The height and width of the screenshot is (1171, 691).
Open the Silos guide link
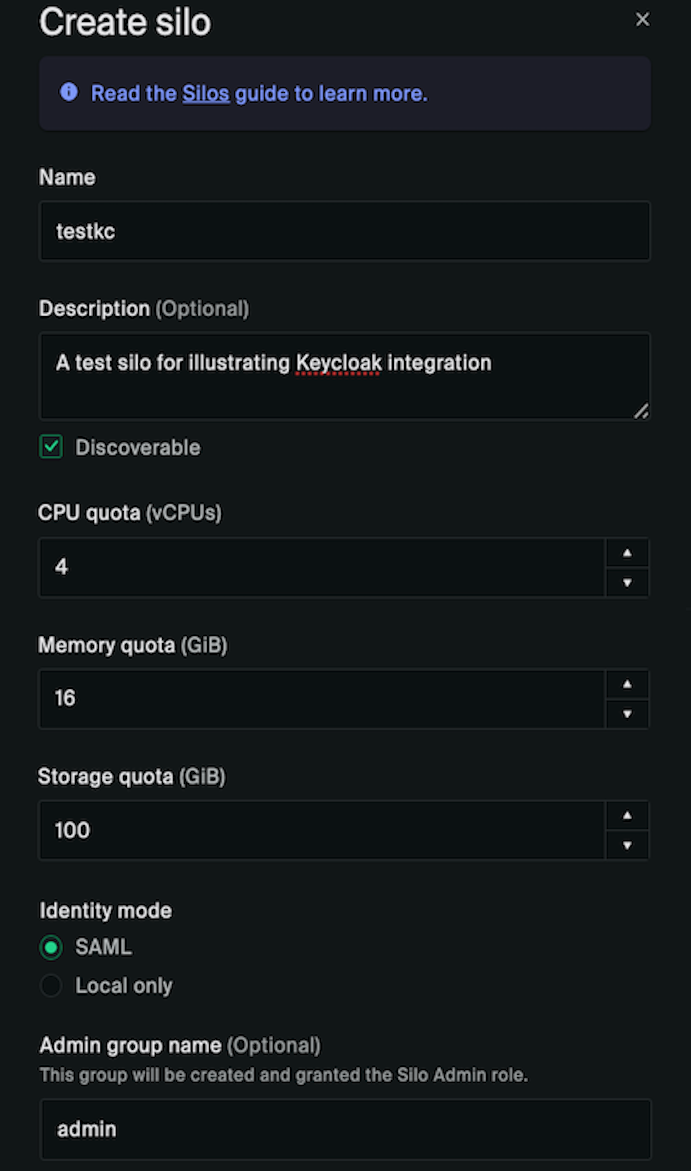[206, 94]
